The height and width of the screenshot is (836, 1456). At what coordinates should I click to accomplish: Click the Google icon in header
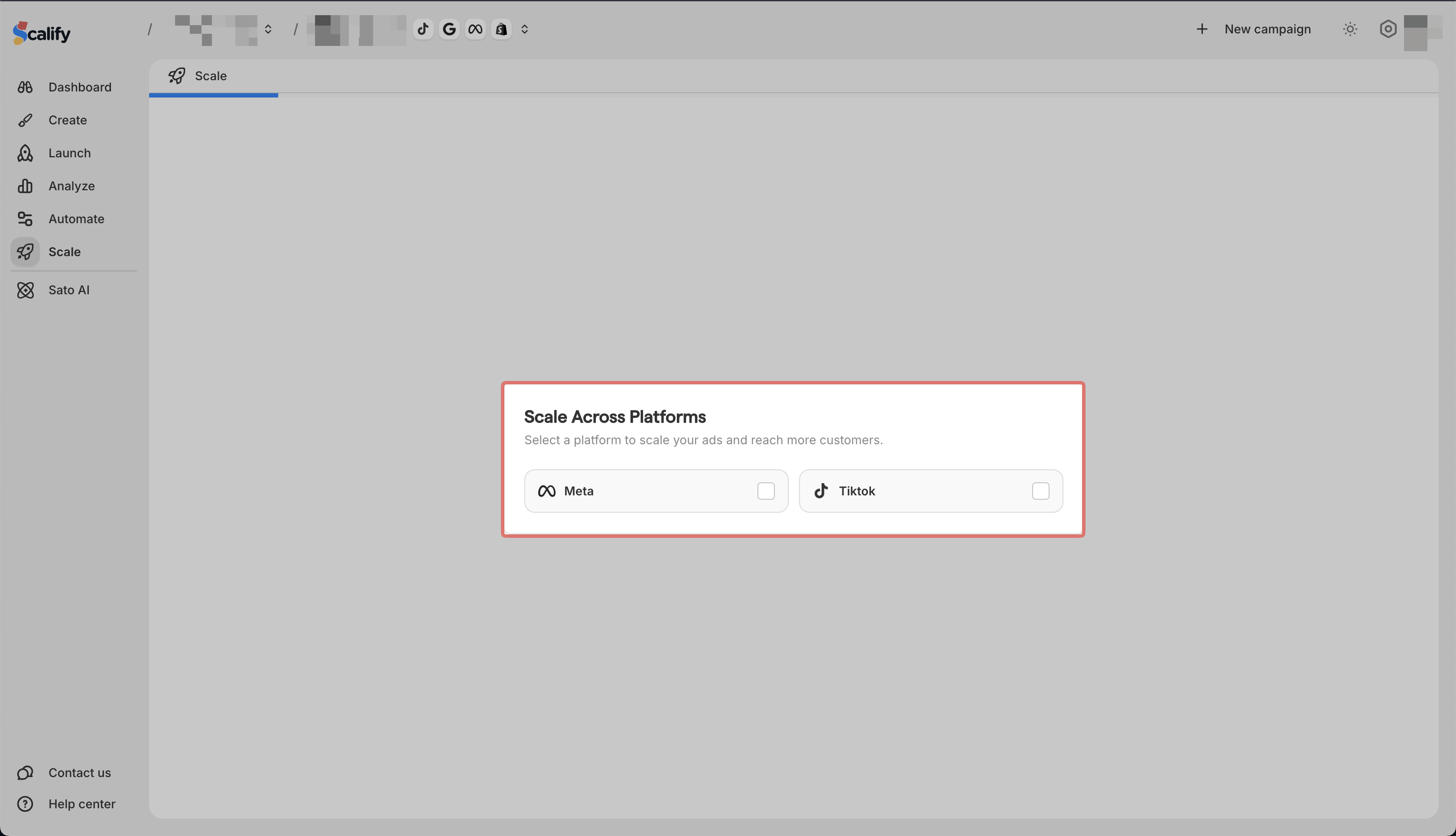click(x=449, y=29)
